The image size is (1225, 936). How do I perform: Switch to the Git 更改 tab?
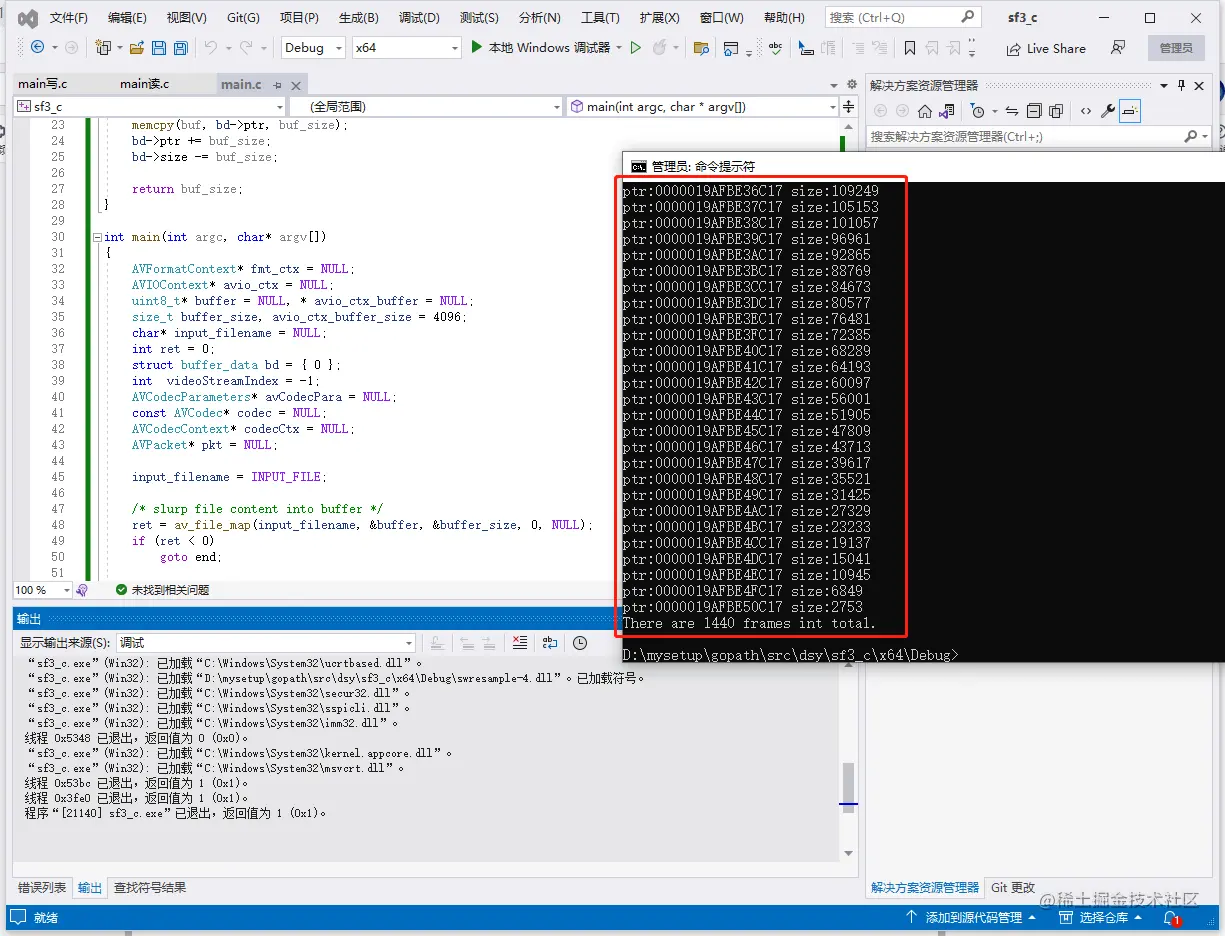coord(1013,887)
